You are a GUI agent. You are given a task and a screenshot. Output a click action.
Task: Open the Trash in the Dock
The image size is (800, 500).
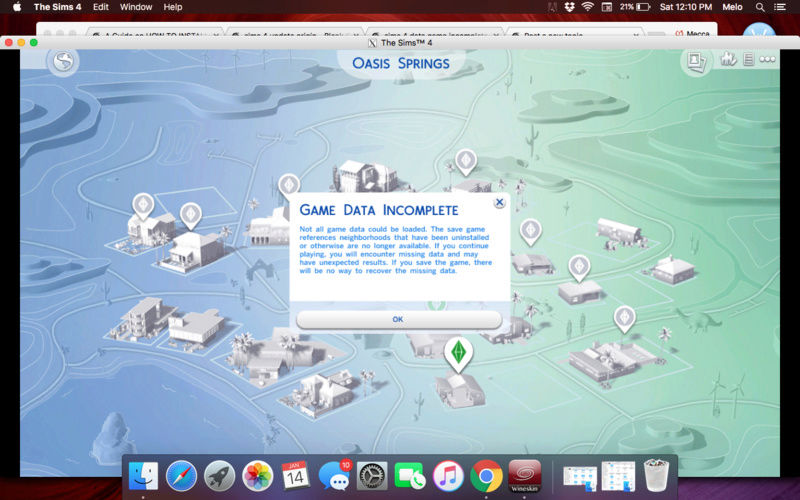[x=656, y=474]
